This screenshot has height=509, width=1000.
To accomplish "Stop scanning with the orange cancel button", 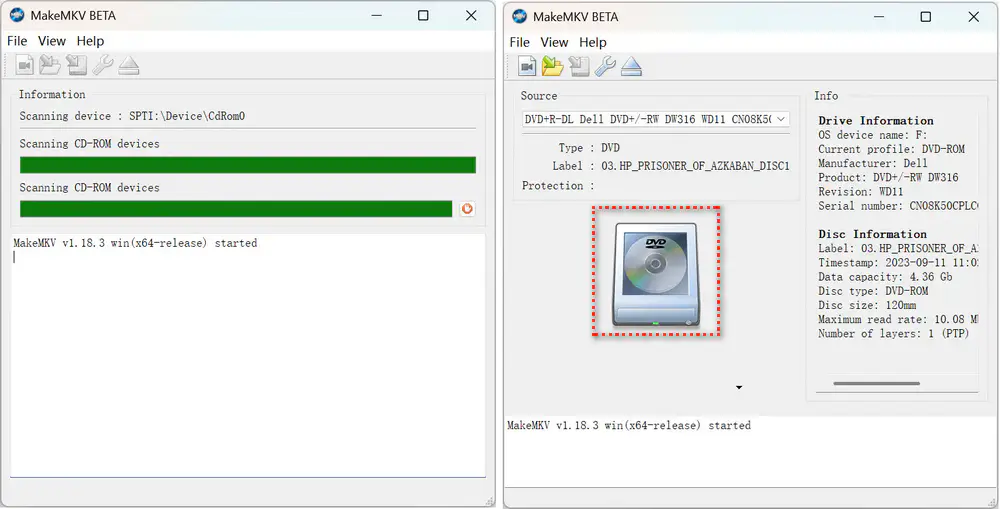I will click(467, 209).
